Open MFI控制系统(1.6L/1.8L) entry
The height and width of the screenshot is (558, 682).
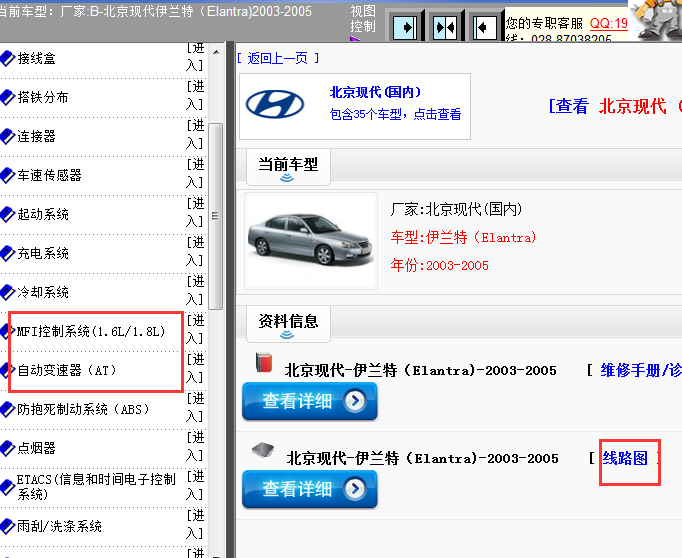(x=91, y=331)
